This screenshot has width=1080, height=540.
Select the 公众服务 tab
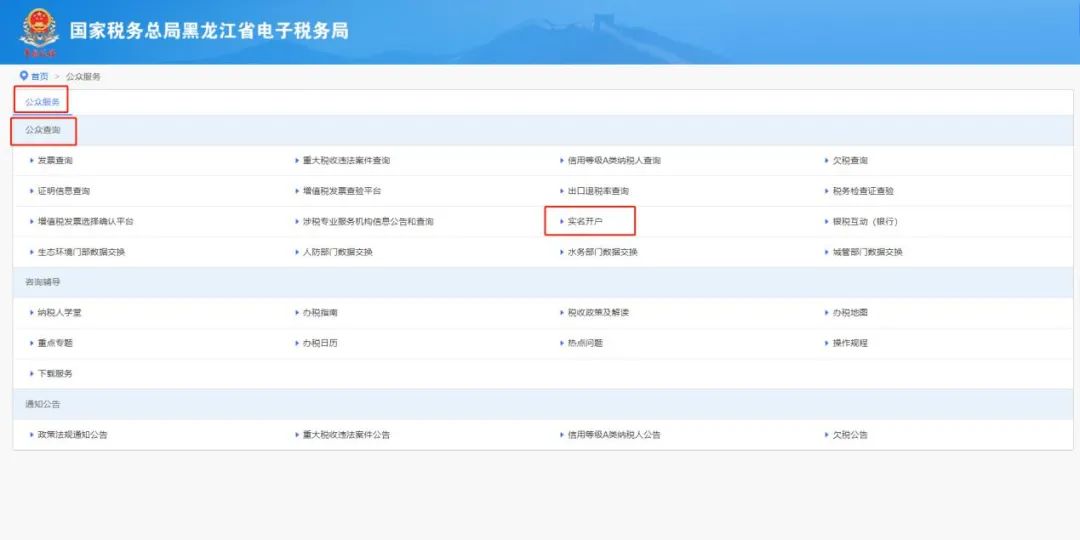click(43, 102)
